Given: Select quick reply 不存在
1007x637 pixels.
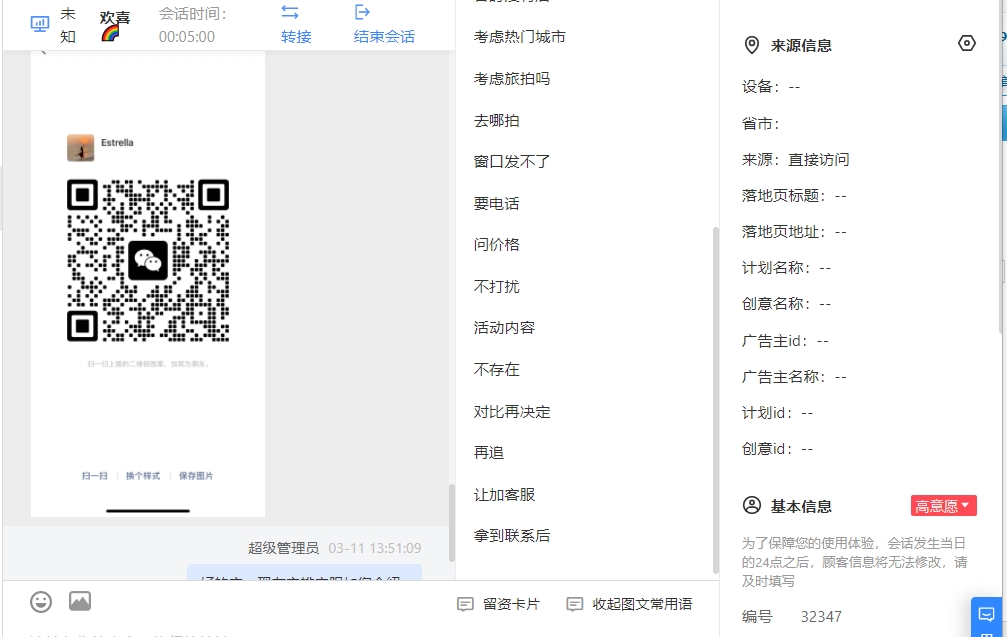Looking at the screenshot, I should [x=496, y=370].
